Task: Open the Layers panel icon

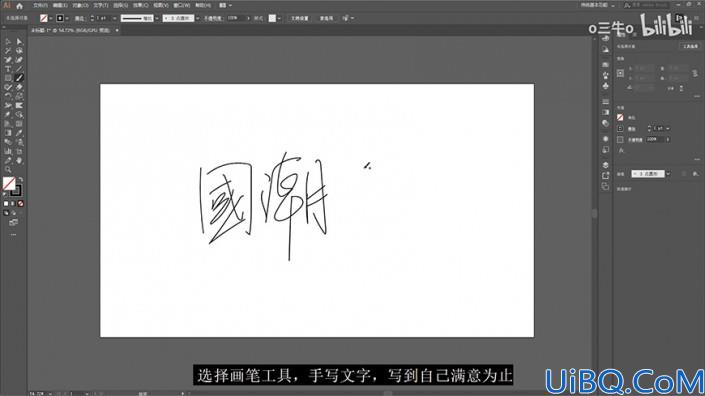Action: 606,165
